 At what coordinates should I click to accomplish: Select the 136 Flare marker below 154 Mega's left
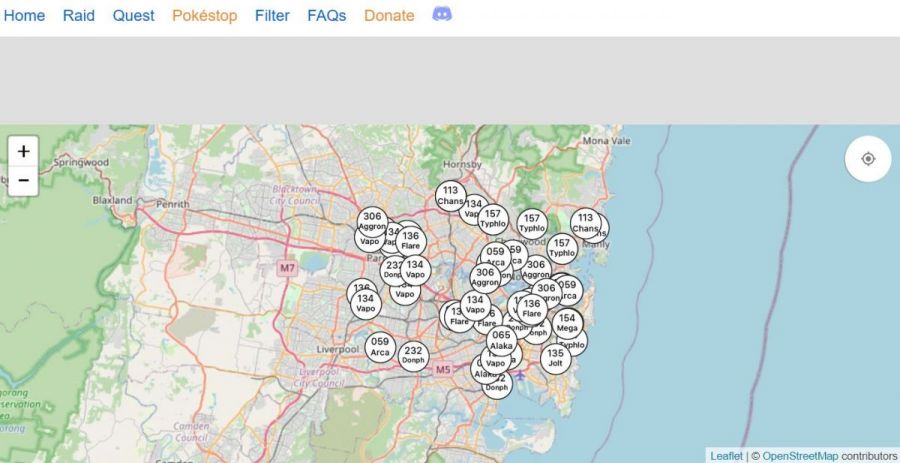click(x=532, y=309)
